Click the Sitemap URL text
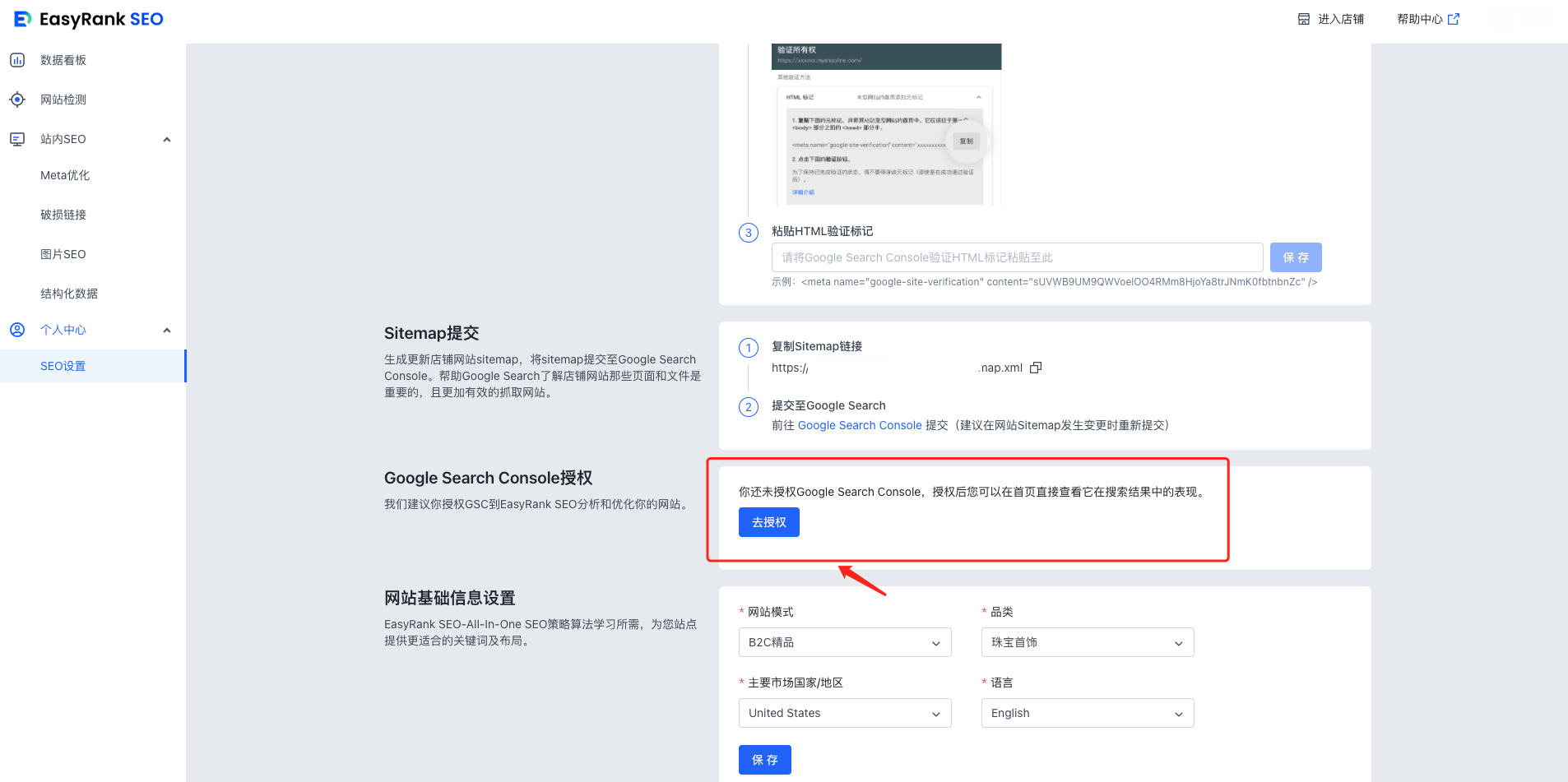This screenshot has width=1568, height=782. [x=897, y=368]
